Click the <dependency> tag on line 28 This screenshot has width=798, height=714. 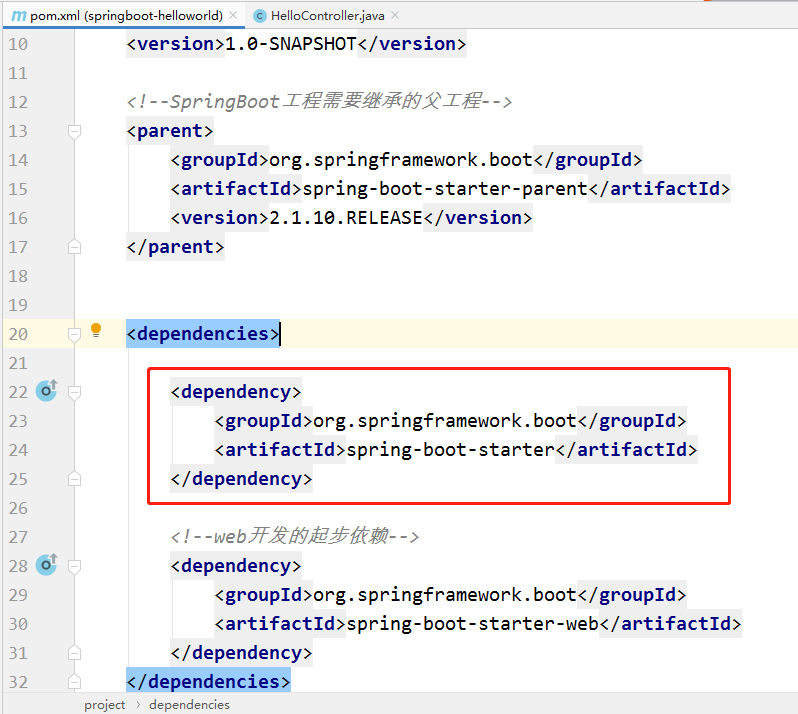[x=236, y=566]
